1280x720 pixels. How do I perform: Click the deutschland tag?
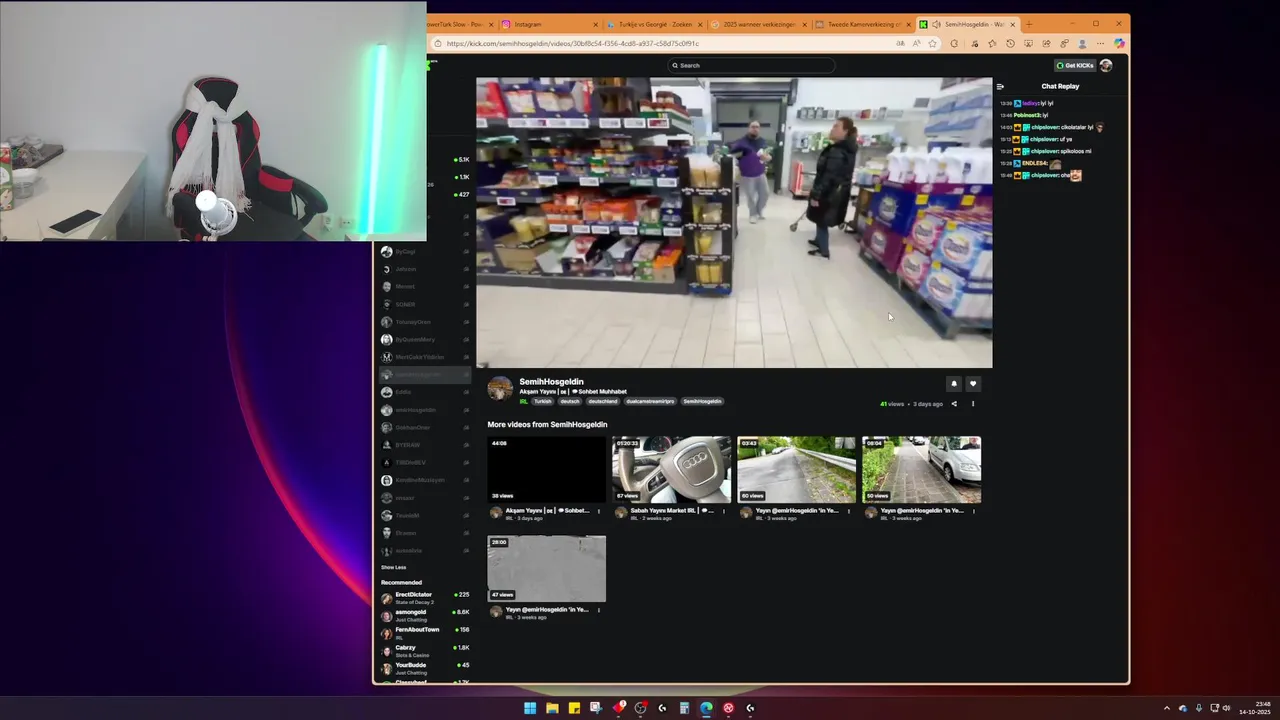click(x=603, y=401)
